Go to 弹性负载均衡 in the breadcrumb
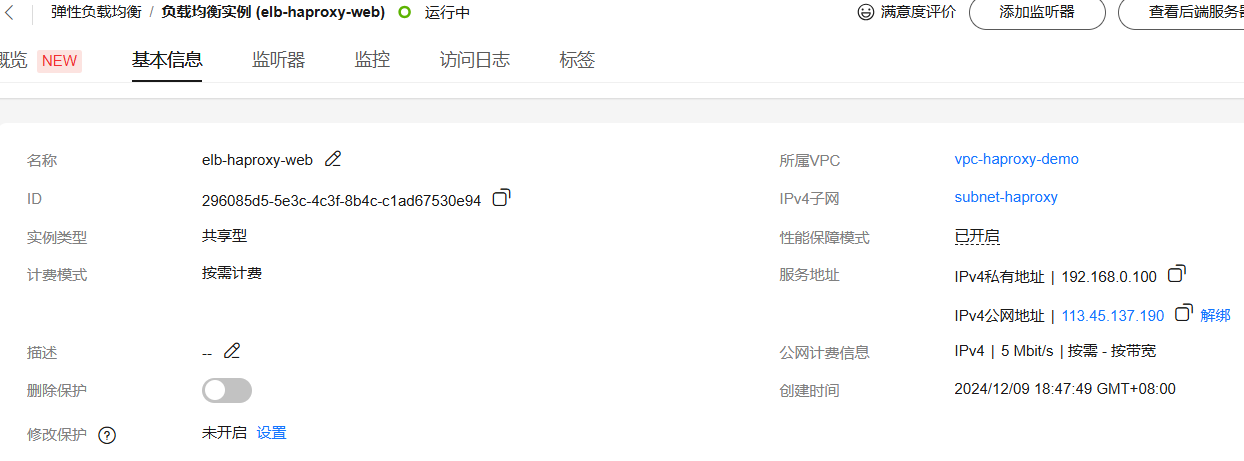The width and height of the screenshot is (1244, 461). tap(96, 13)
